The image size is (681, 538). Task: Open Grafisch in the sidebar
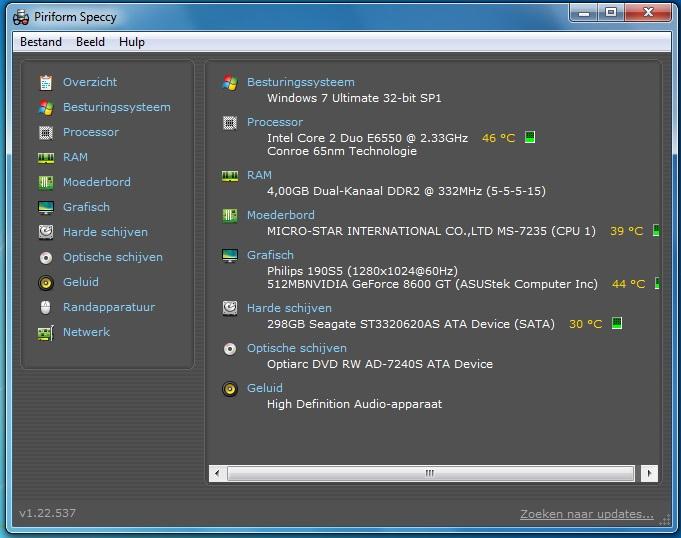click(x=86, y=207)
